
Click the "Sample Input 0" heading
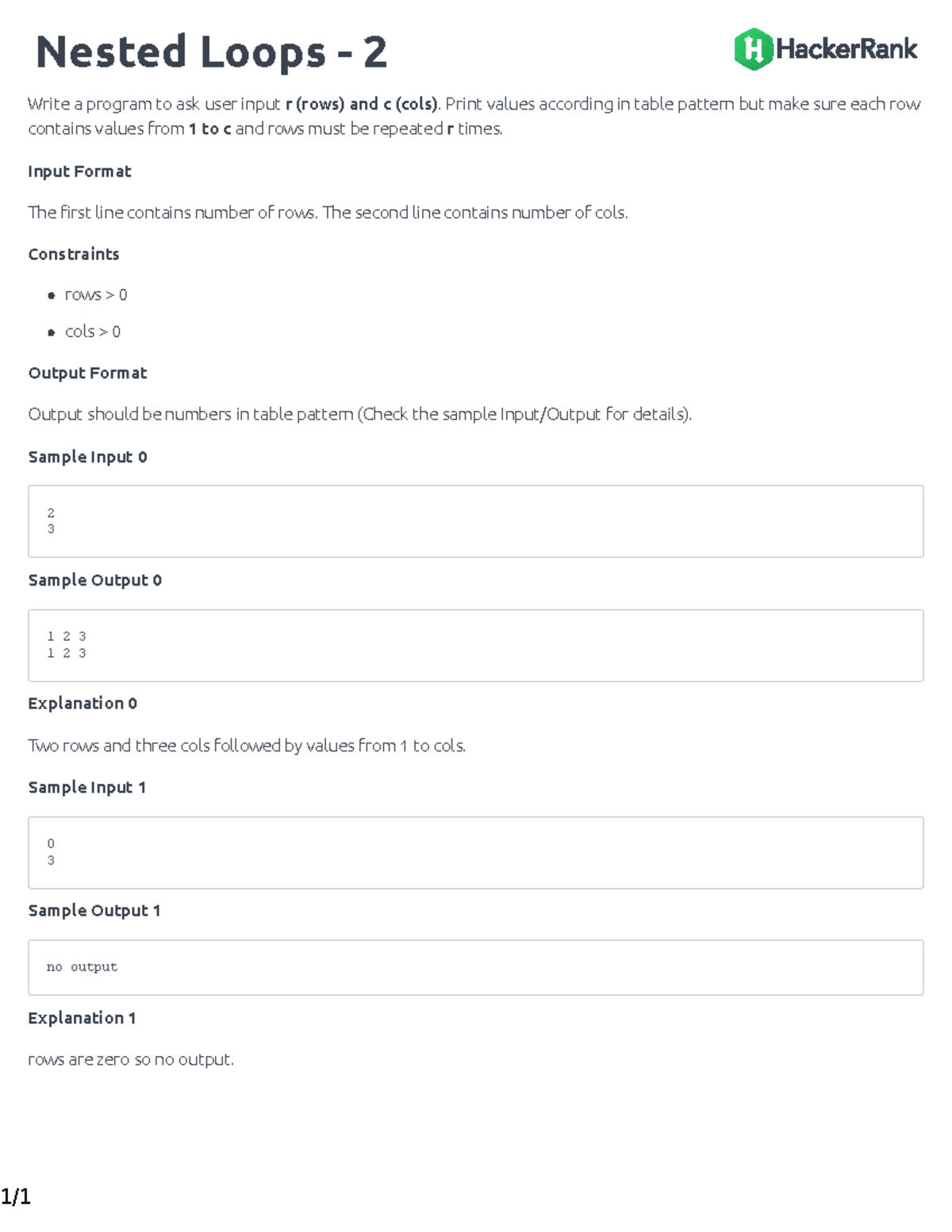click(x=87, y=457)
